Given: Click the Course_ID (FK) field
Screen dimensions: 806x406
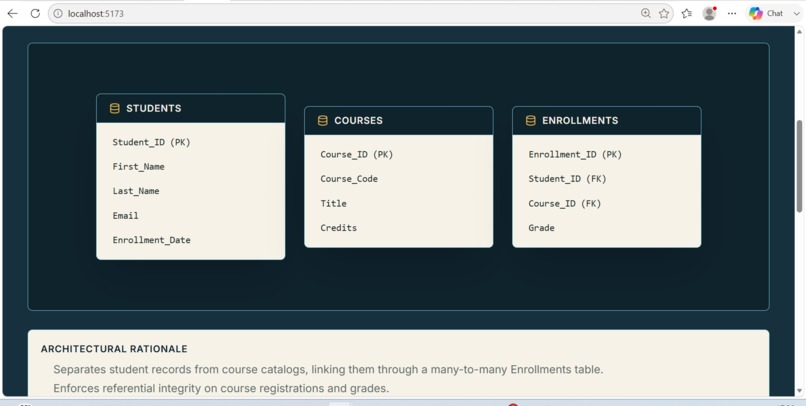Looking at the screenshot, I should pyautogui.click(x=565, y=204).
